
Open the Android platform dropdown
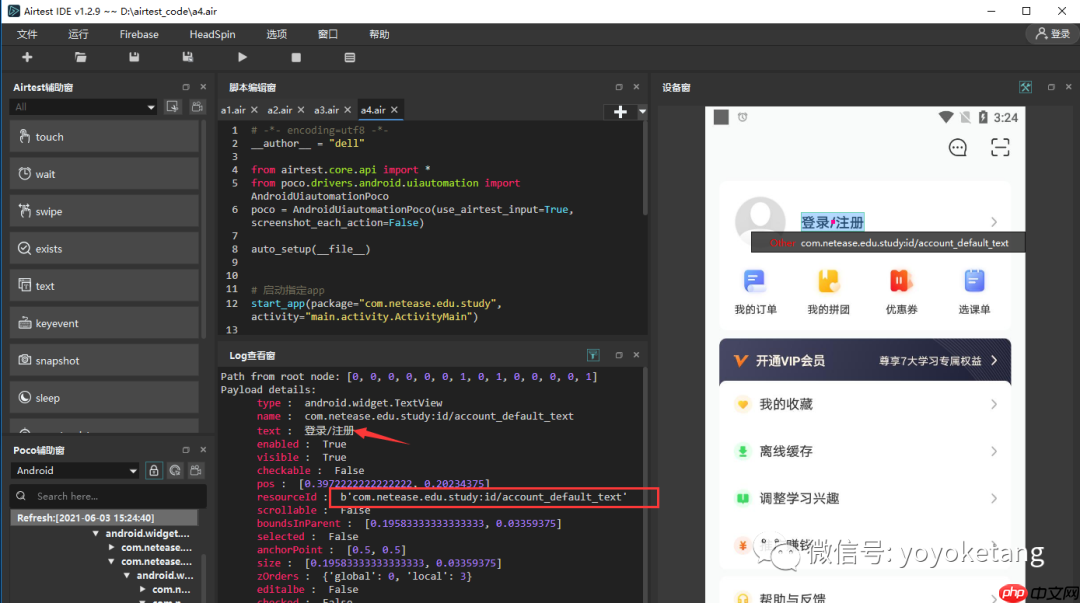(x=75, y=470)
